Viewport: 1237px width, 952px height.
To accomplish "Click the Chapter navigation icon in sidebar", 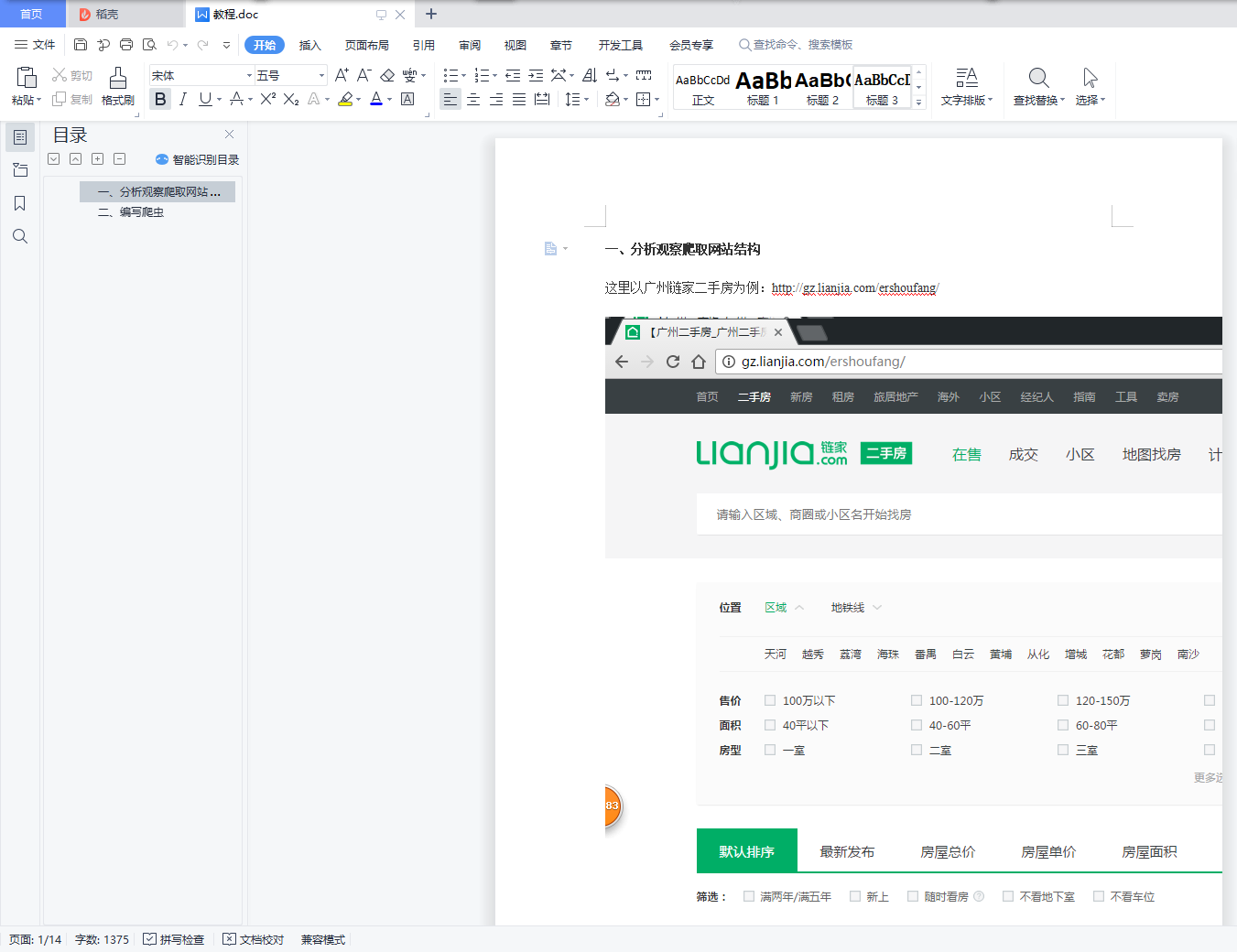I will [x=19, y=170].
